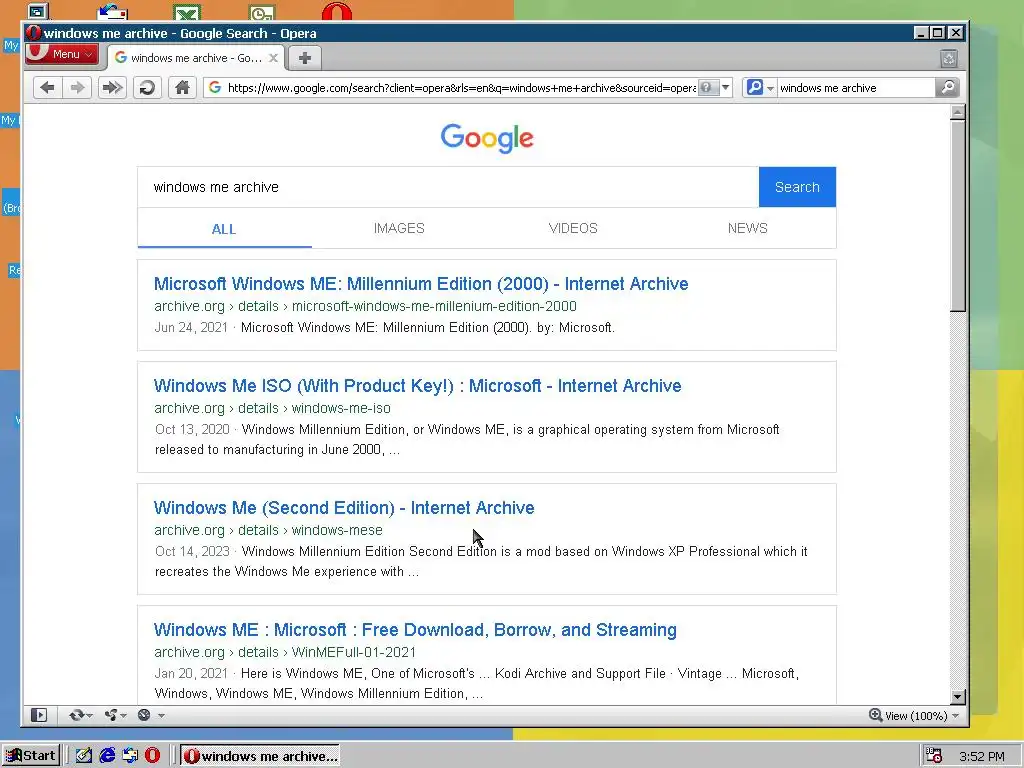Launch Internet Explorer from Quick Launch
Viewport: 1024px width, 768px height.
point(107,756)
